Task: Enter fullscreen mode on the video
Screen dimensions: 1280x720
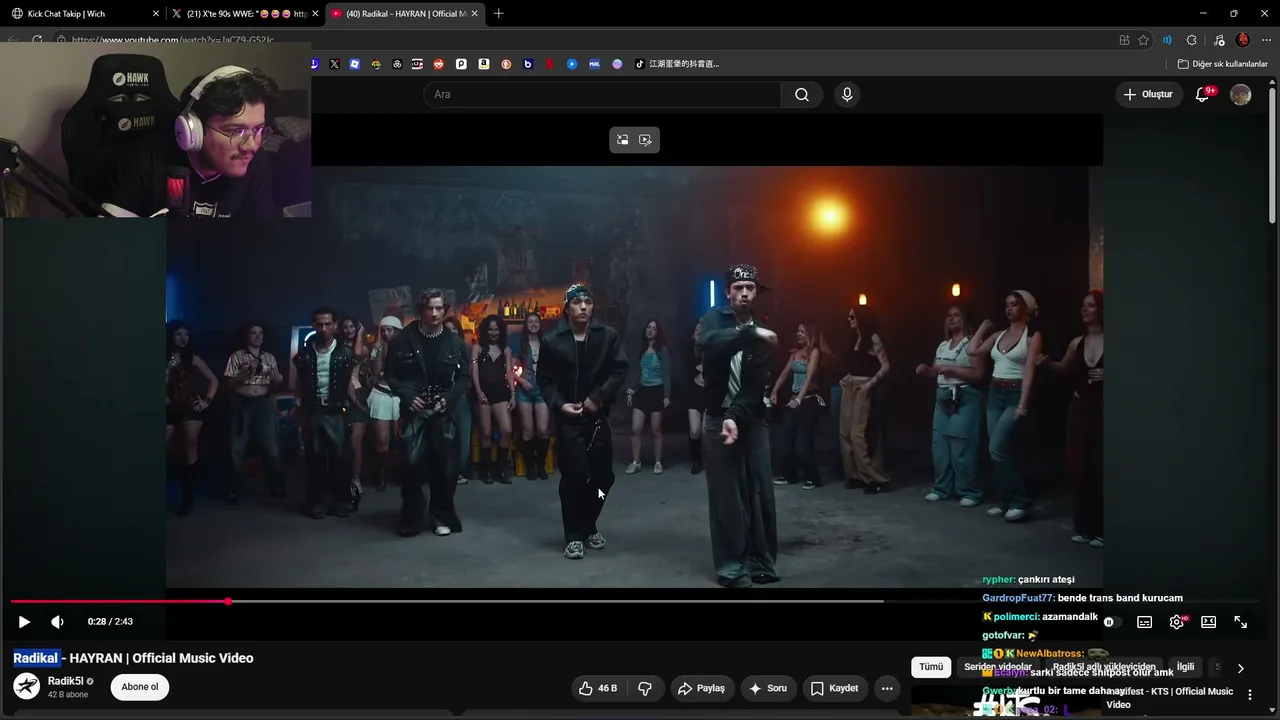Action: point(1240,622)
